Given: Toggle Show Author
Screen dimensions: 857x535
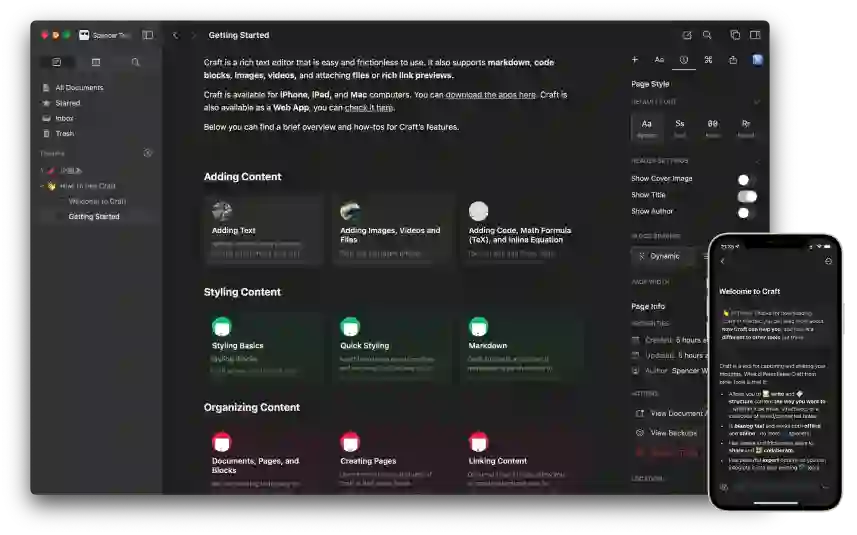Looking at the screenshot, I should click(x=747, y=213).
